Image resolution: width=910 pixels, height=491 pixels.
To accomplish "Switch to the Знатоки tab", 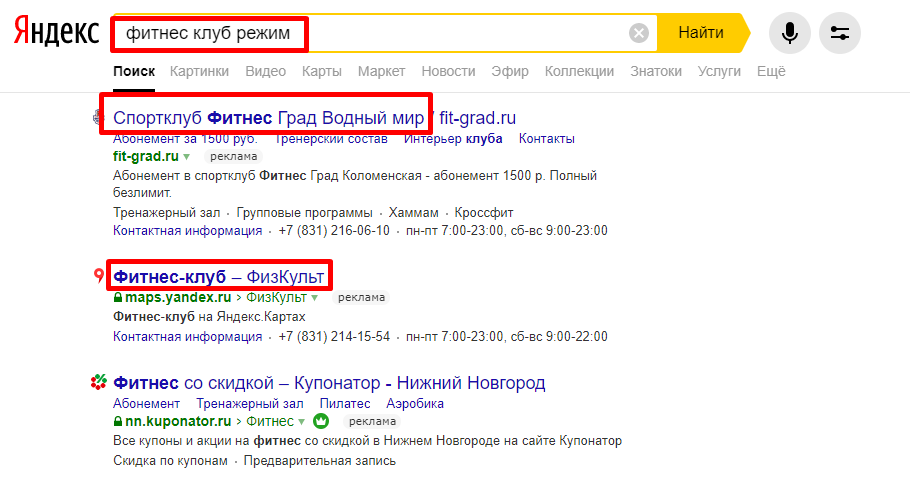I will tap(656, 71).
